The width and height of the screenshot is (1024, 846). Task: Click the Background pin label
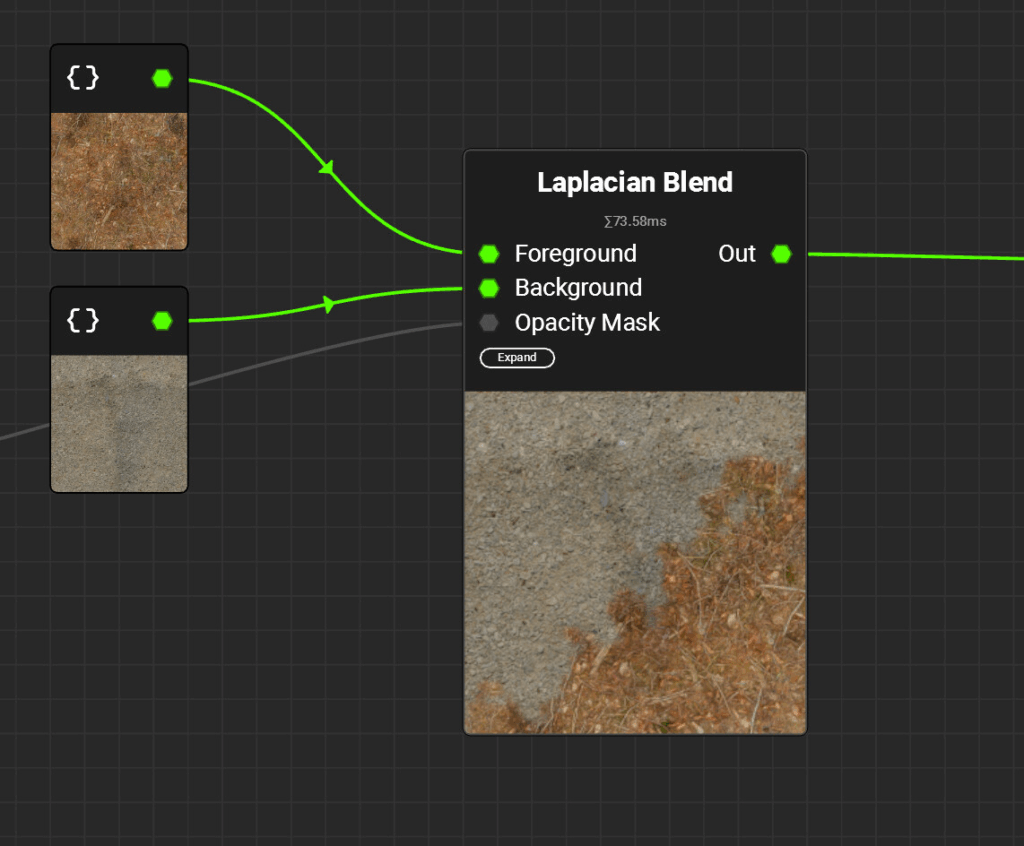point(578,288)
